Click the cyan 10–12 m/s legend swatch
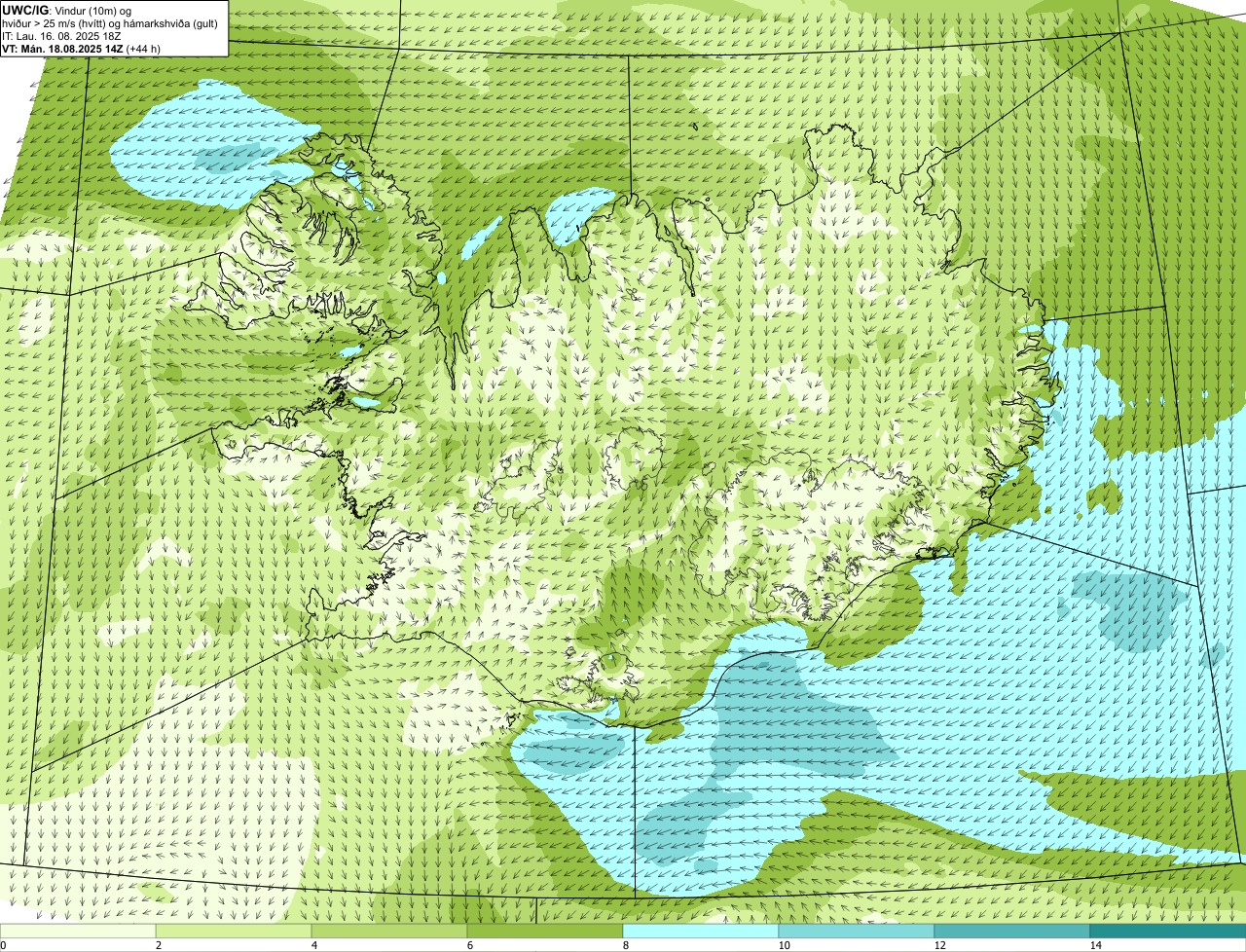This screenshot has width=1246, height=952. (x=857, y=931)
